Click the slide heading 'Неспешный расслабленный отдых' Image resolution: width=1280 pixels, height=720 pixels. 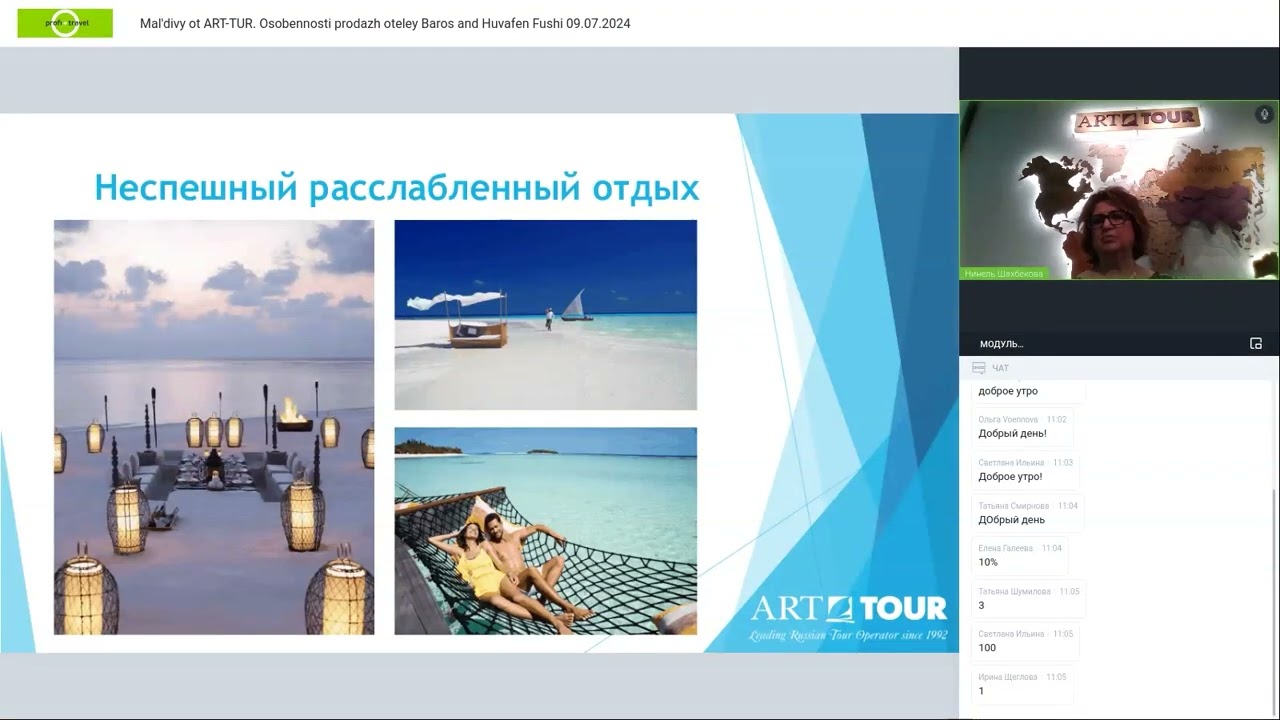tap(396, 187)
